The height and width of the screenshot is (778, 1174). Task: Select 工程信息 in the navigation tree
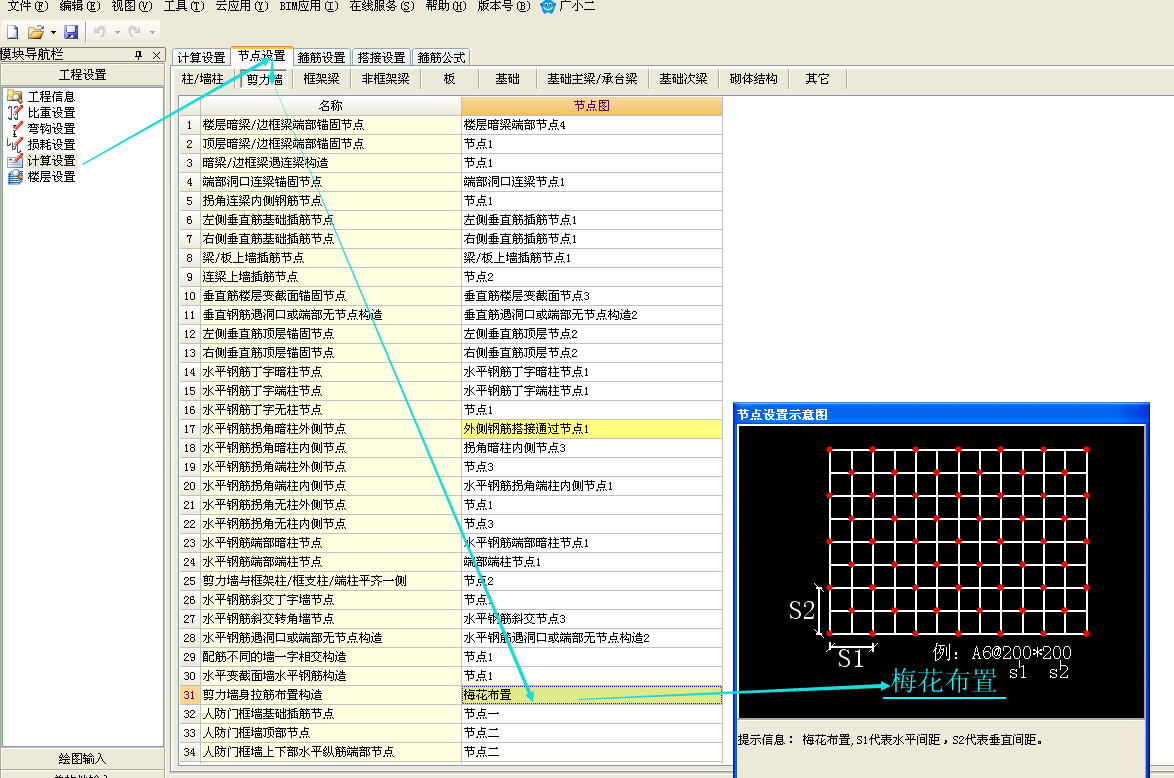[x=52, y=97]
